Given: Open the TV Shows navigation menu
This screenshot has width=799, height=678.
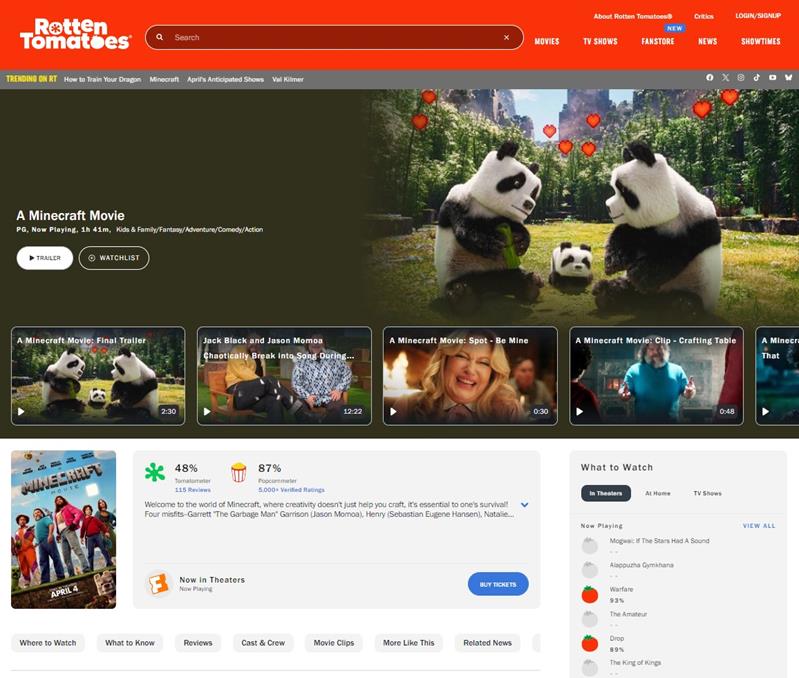Looking at the screenshot, I should (x=600, y=42).
